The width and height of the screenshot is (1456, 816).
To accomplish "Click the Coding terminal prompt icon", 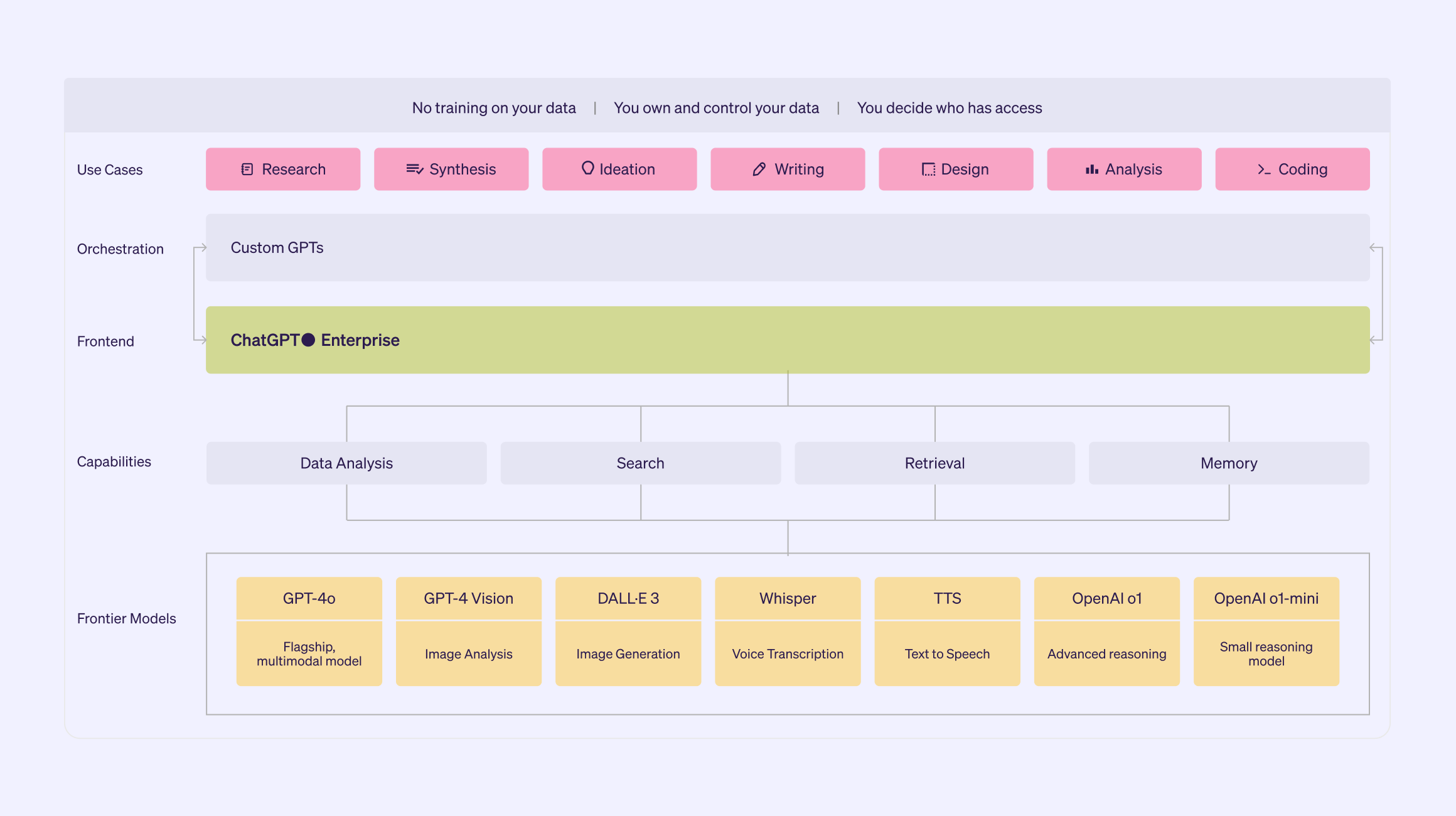I will tap(1264, 169).
